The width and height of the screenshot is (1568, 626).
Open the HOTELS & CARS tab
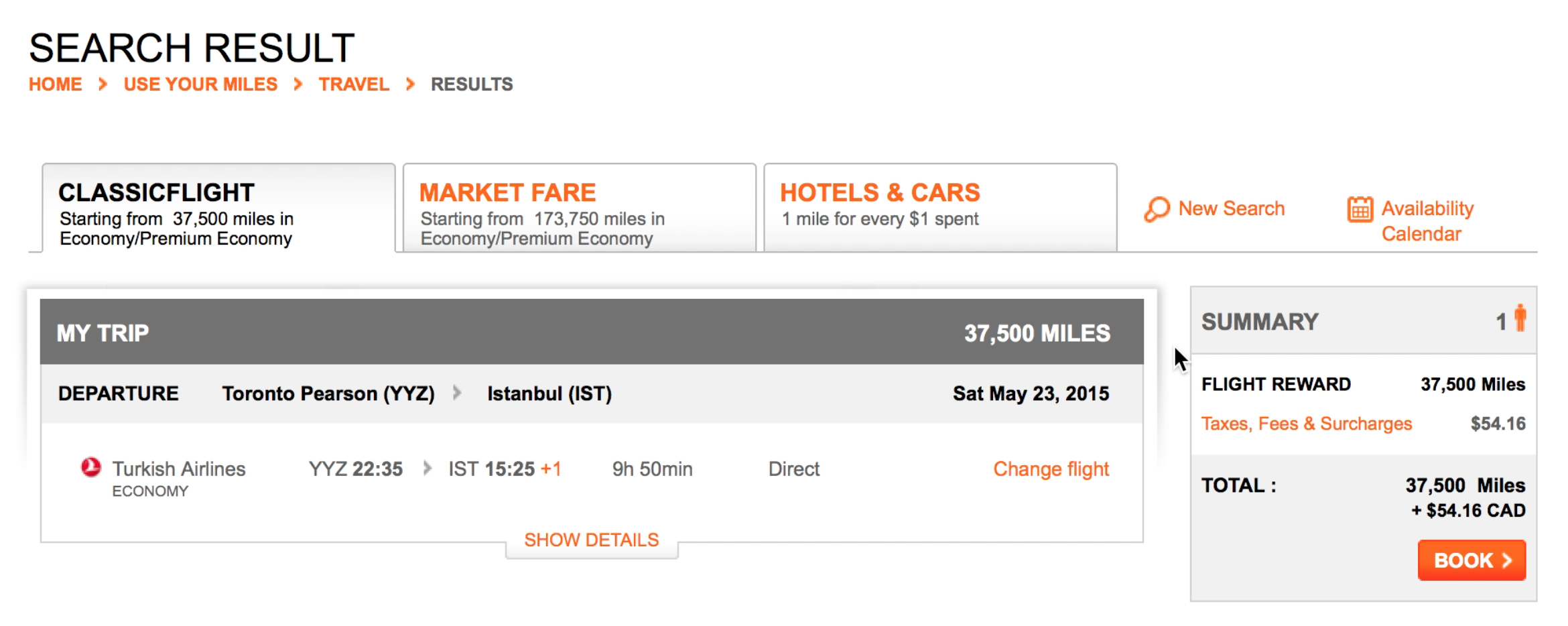(x=940, y=208)
